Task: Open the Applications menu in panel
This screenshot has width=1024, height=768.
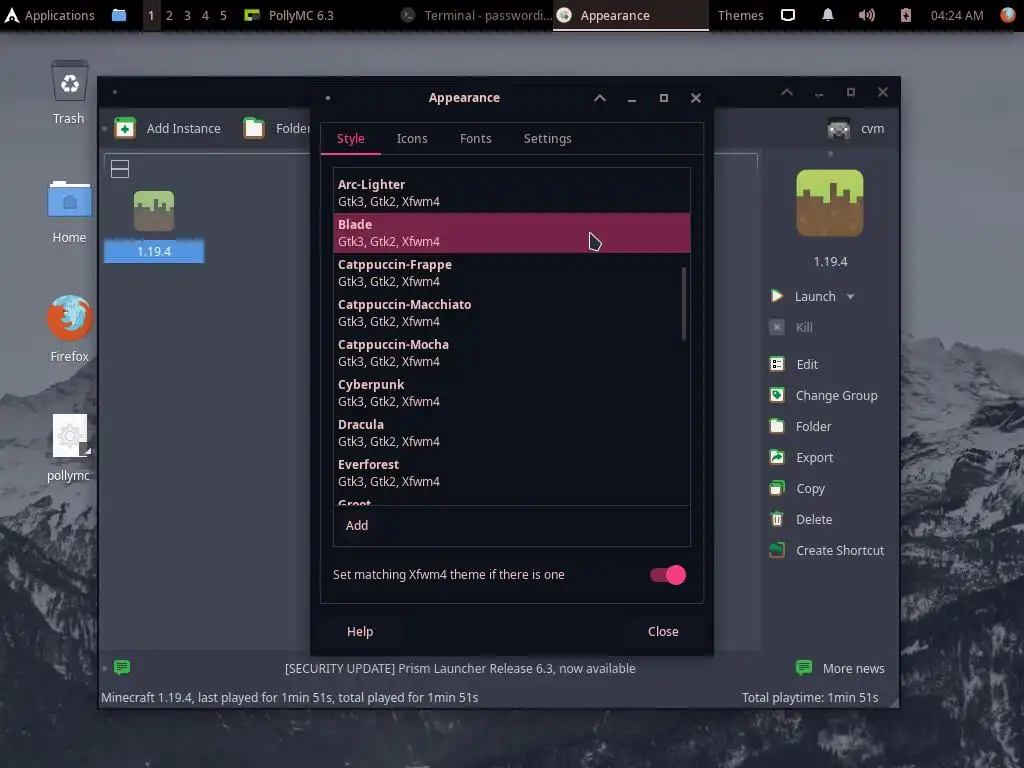Action: pyautogui.click(x=50, y=15)
